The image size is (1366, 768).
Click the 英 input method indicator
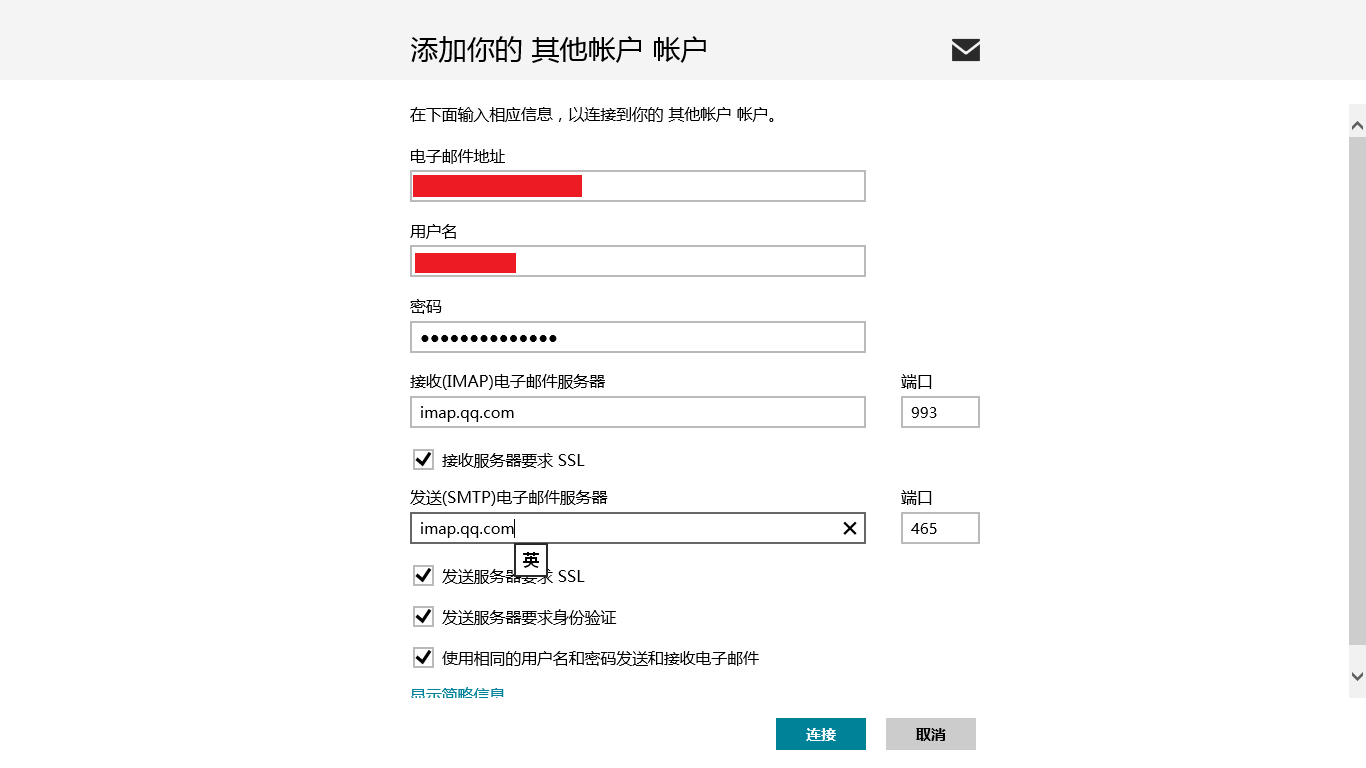pos(531,560)
